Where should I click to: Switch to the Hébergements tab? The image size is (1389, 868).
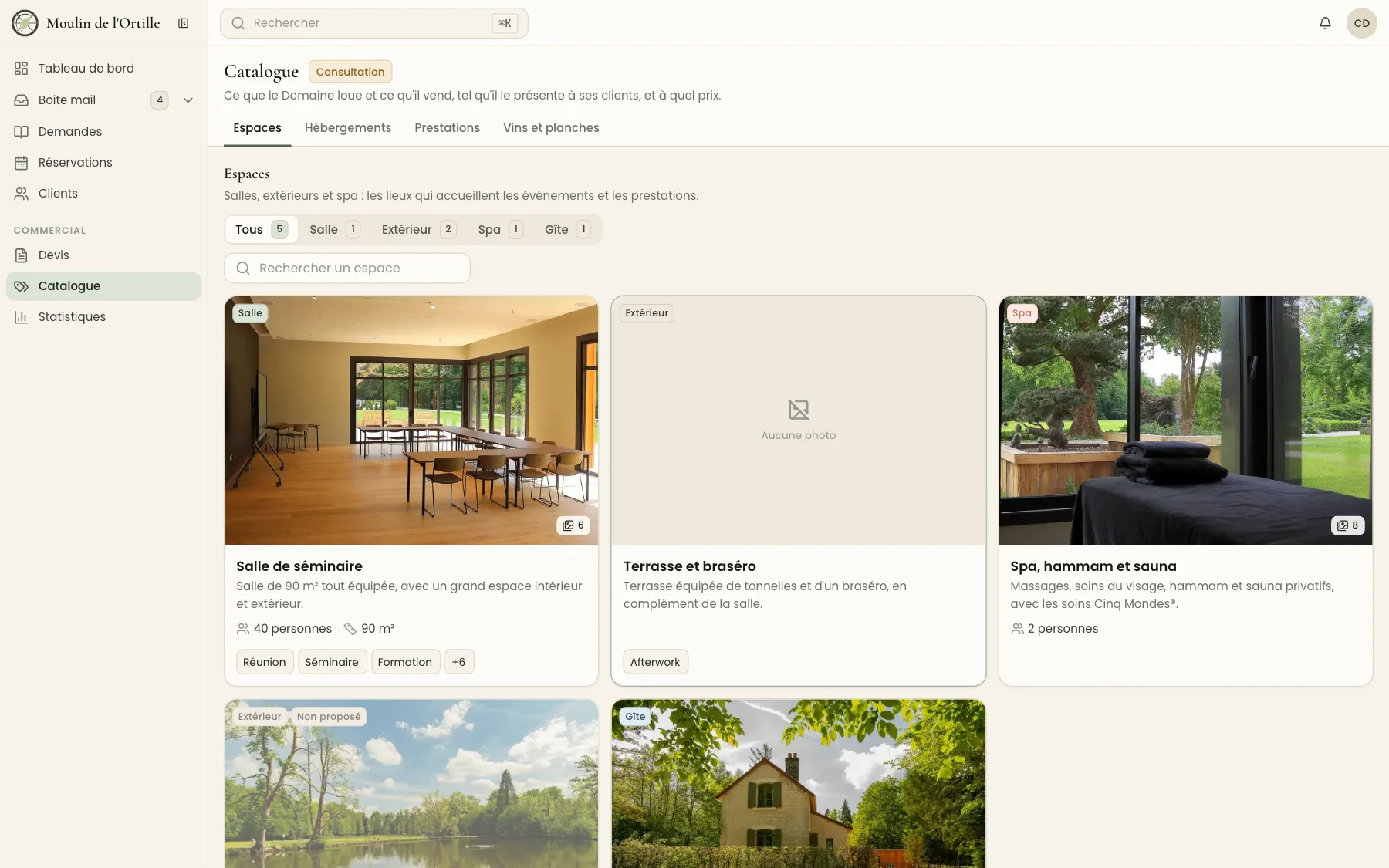(348, 128)
